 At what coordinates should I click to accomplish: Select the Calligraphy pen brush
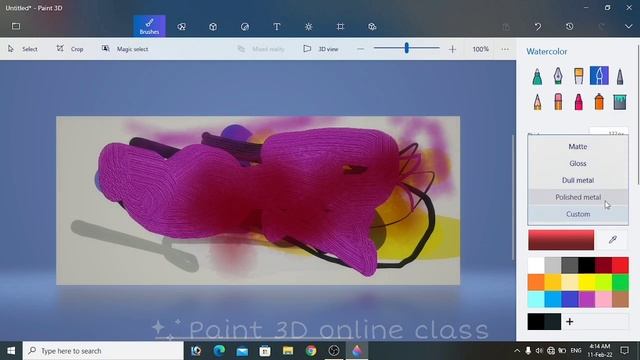(x=558, y=76)
